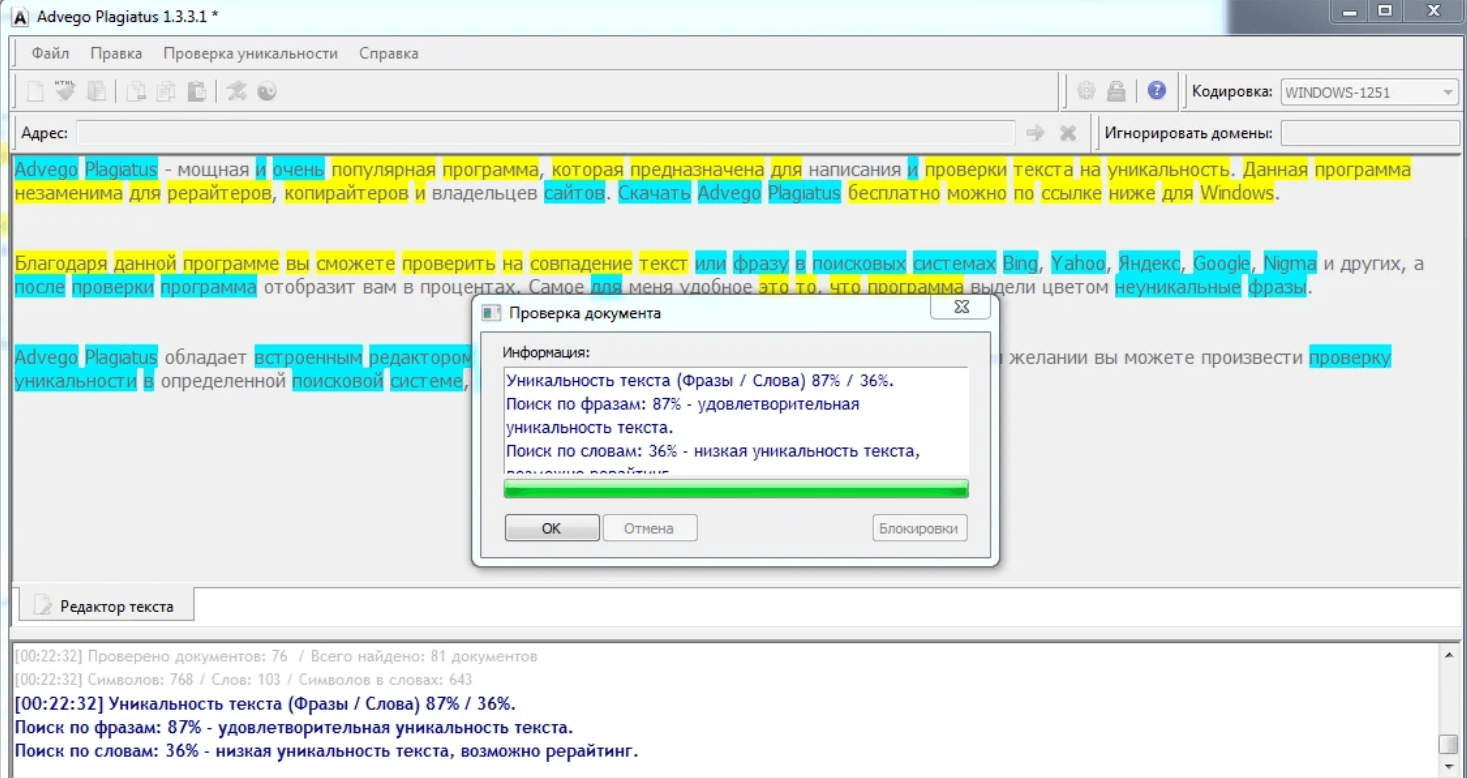Click the new document icon
Screen dimensions: 1467x778
[35, 92]
